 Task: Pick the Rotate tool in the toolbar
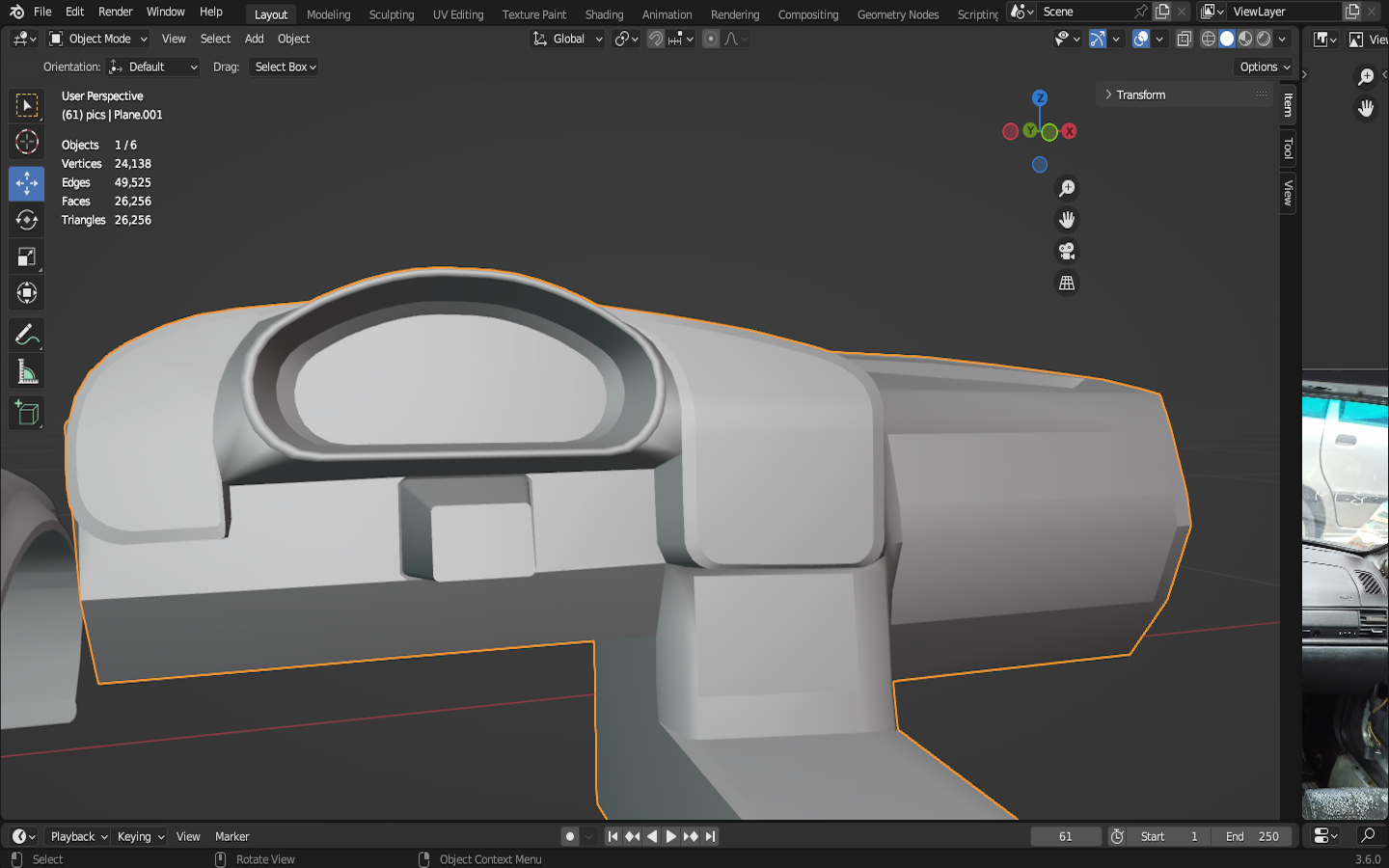coord(27,220)
